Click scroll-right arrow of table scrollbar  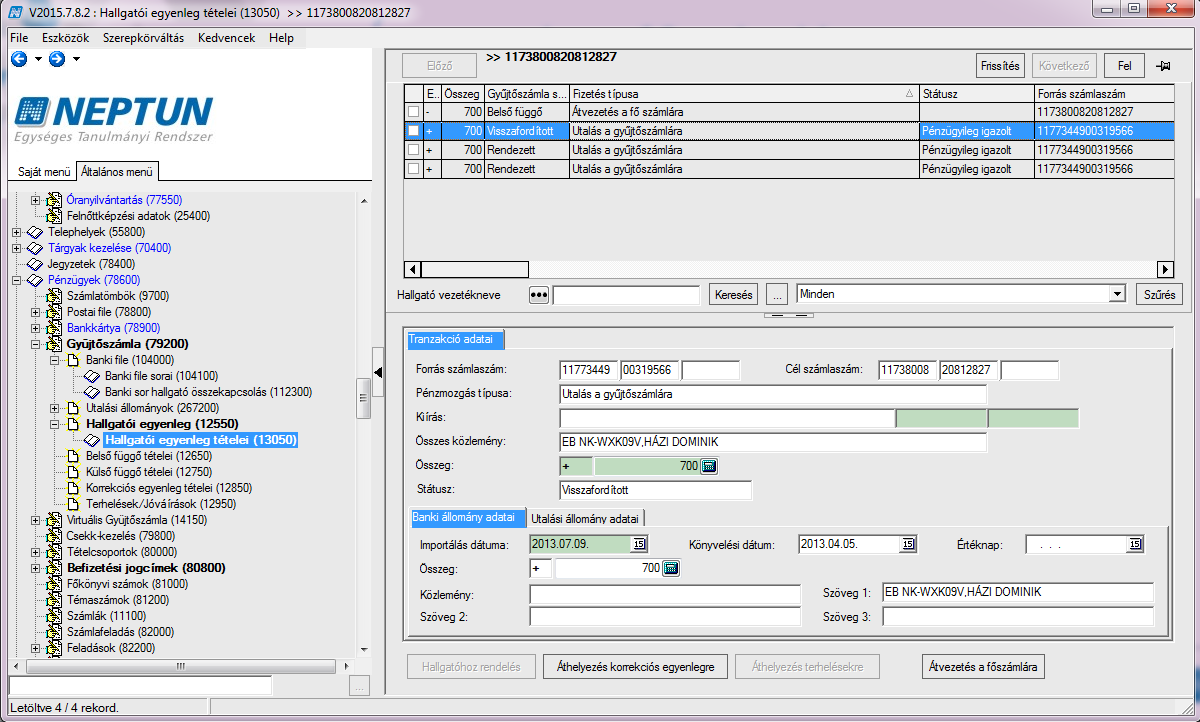pyautogui.click(x=1164, y=269)
